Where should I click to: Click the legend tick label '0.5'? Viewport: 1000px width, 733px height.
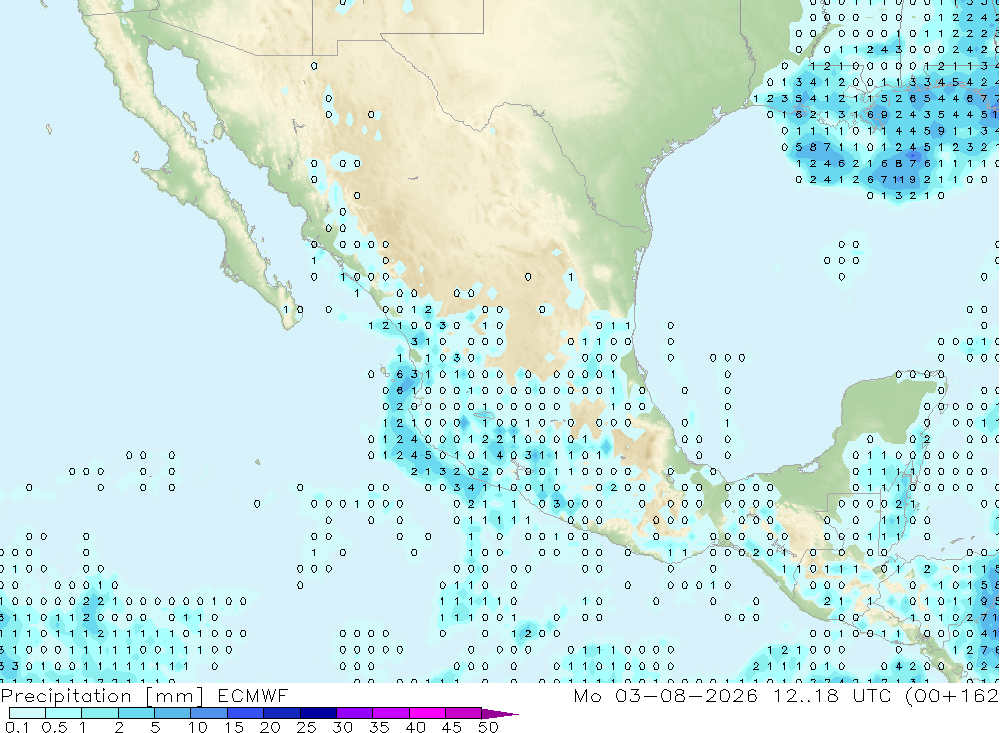pos(54,727)
